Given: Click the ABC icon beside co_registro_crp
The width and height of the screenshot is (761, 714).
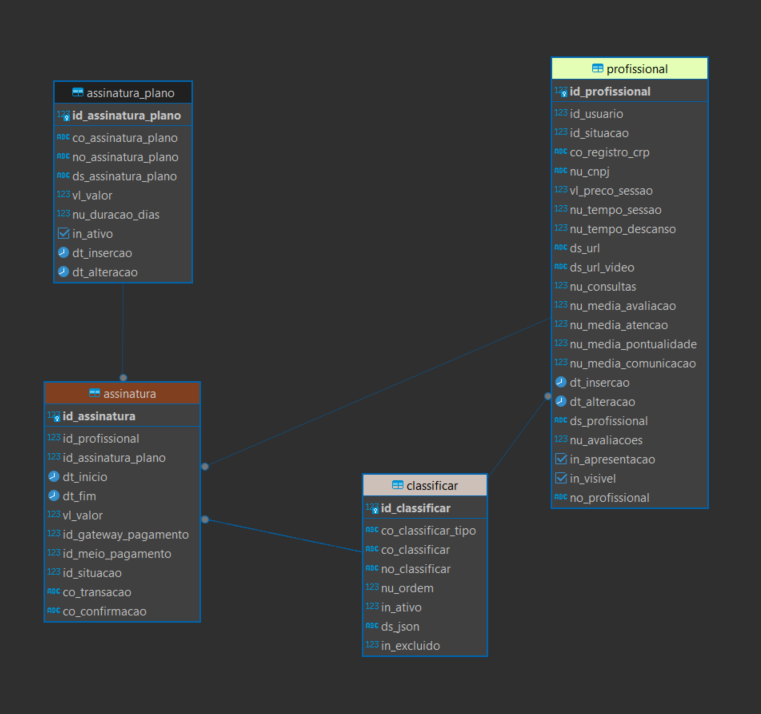Looking at the screenshot, I should (561, 152).
